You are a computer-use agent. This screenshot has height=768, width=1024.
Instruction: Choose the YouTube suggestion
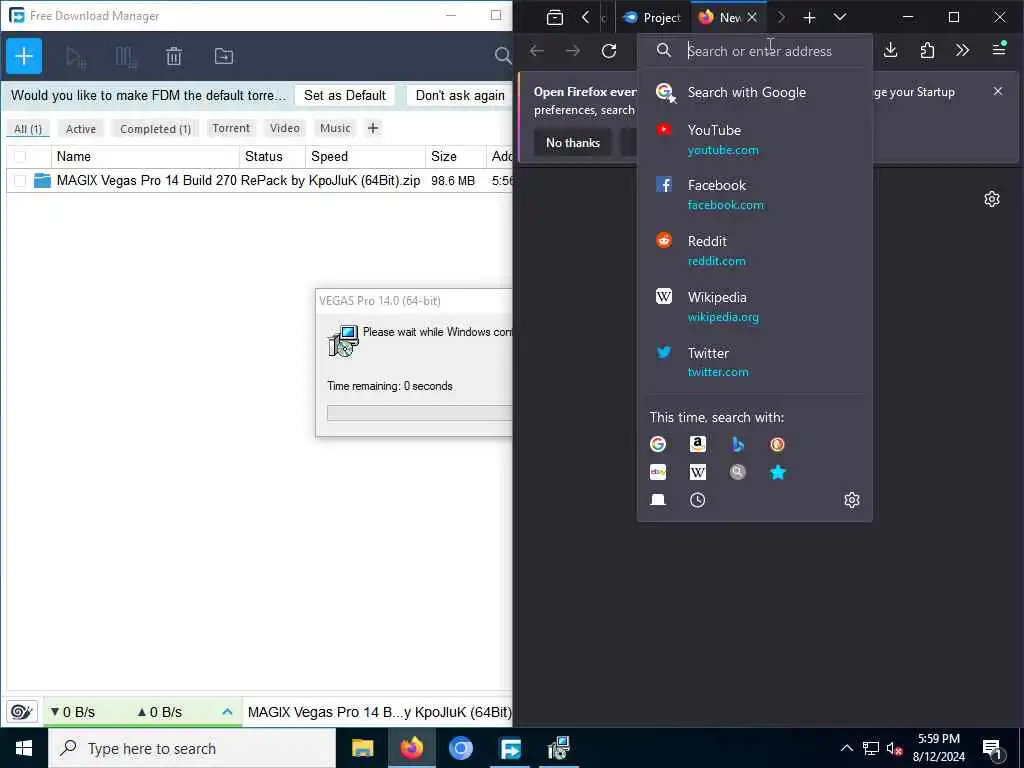click(x=754, y=140)
